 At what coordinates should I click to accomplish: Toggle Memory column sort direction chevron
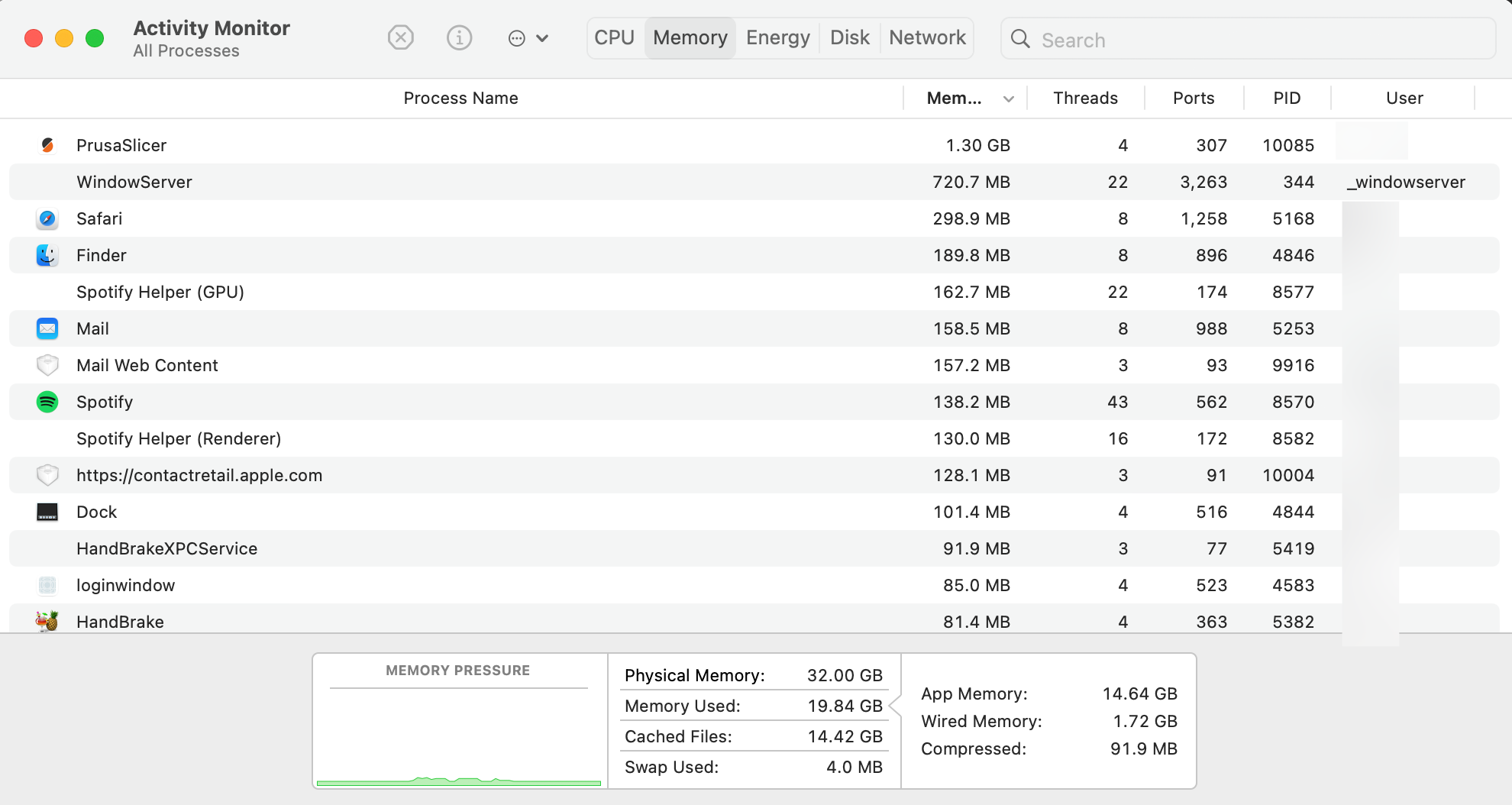(x=1009, y=99)
